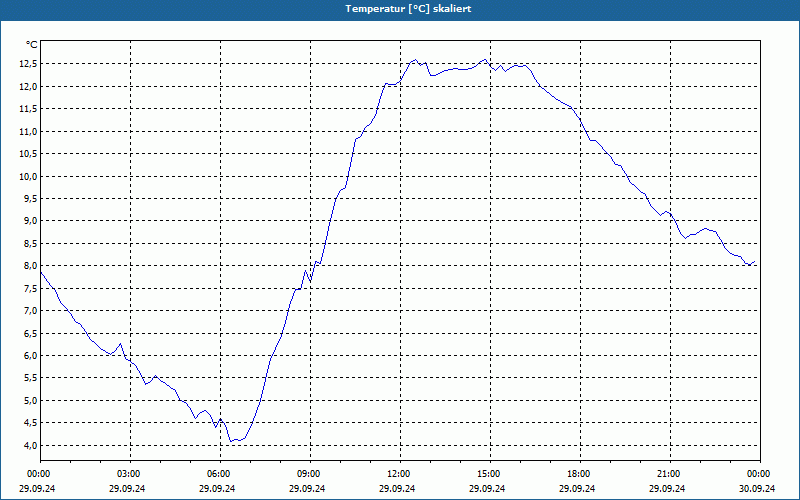This screenshot has width=800, height=500.
Task: Click the 03:00 time axis label
Action: (x=131, y=474)
